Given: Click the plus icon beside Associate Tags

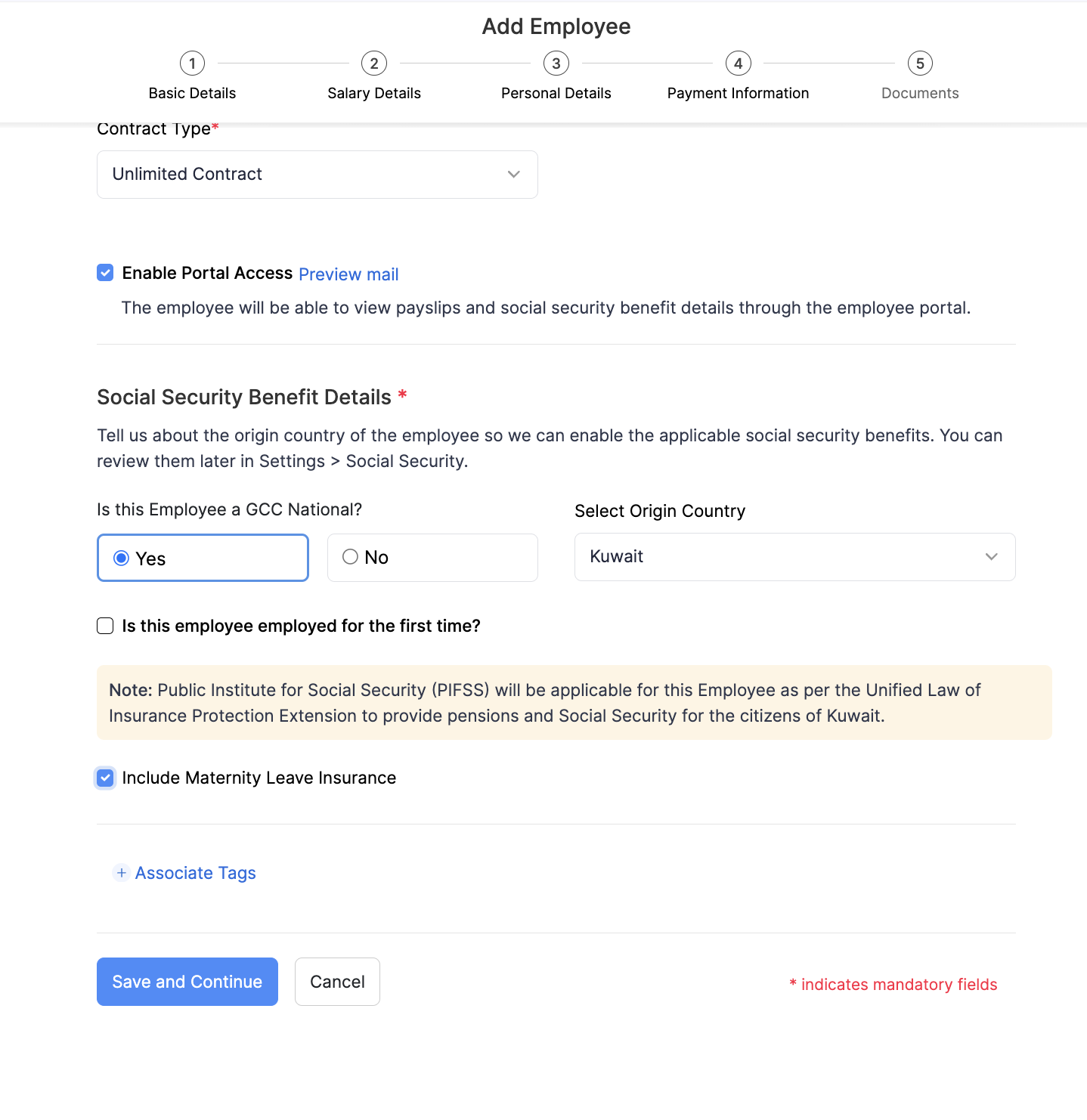Looking at the screenshot, I should [x=121, y=873].
